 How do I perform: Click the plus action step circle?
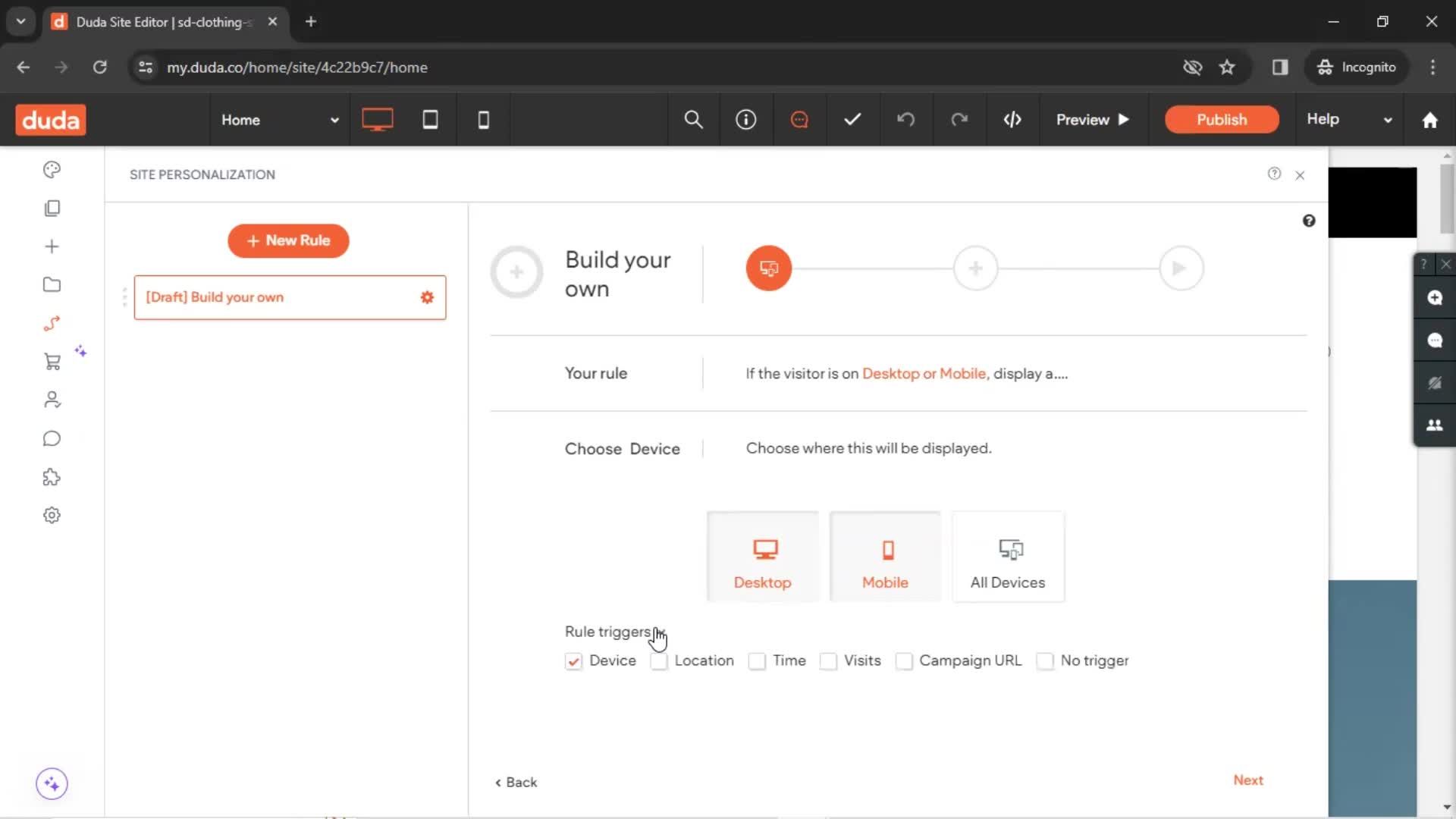tap(975, 268)
